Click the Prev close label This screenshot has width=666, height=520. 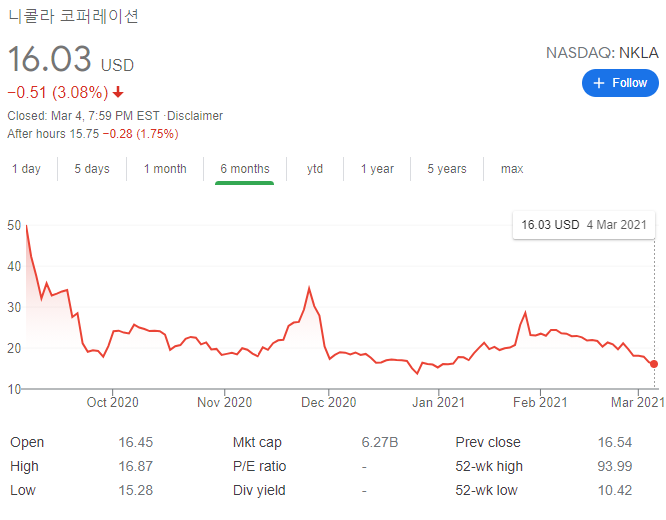pyautogui.click(x=488, y=442)
